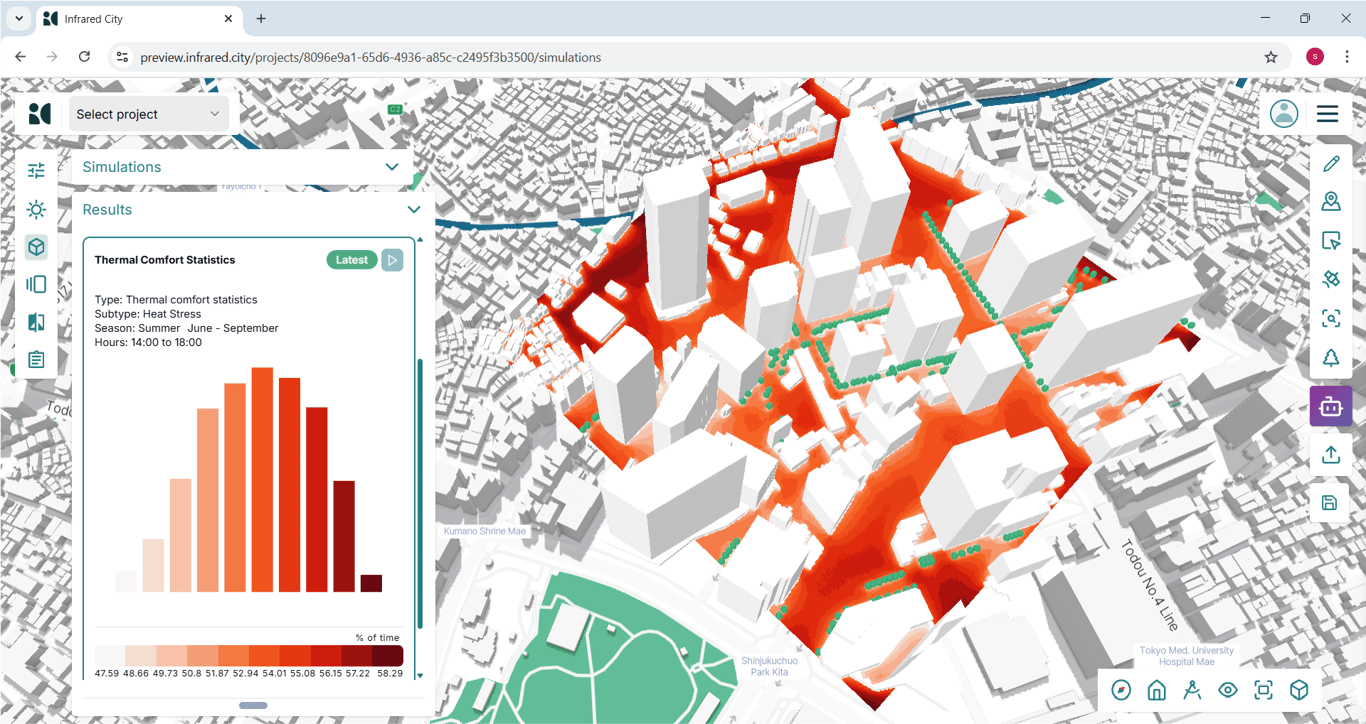
Task: Click the Season: Summer June - September text
Action: coord(187,328)
